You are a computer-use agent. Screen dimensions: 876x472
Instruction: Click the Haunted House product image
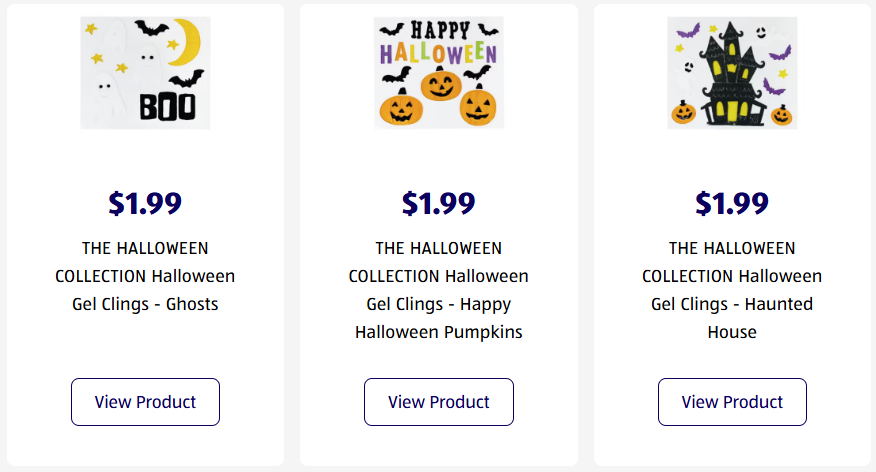(732, 72)
